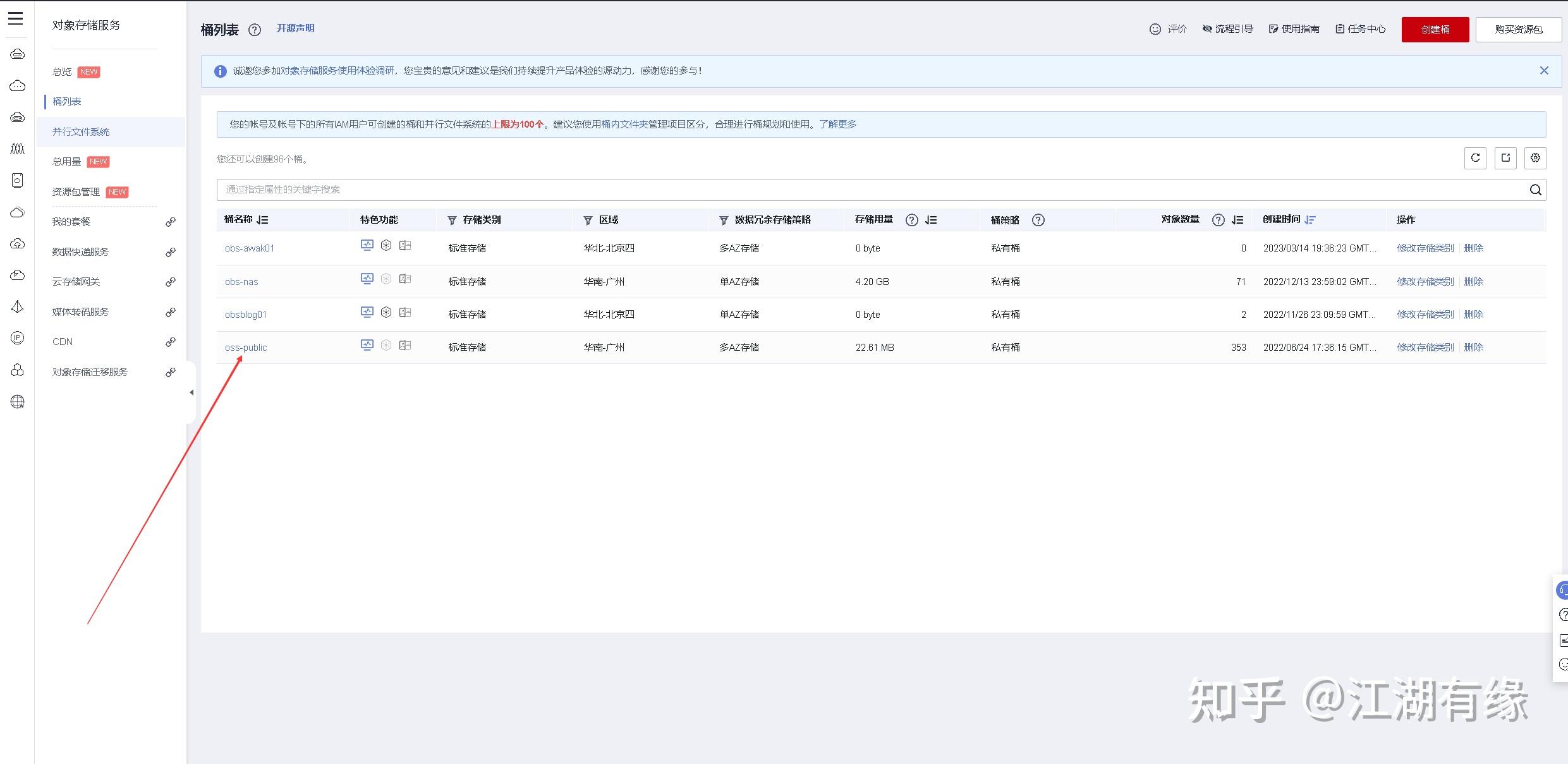Open the 区域 column filter
This screenshot has width=1568, height=764.
588,221
